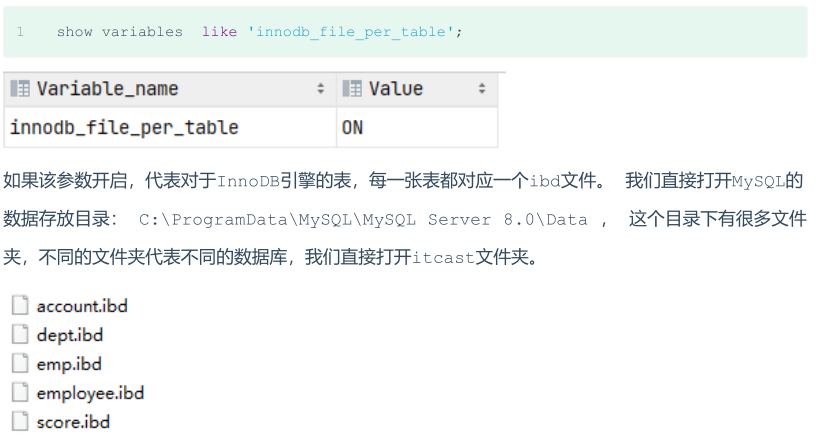Click the dept.ibd file icon

coord(19,335)
